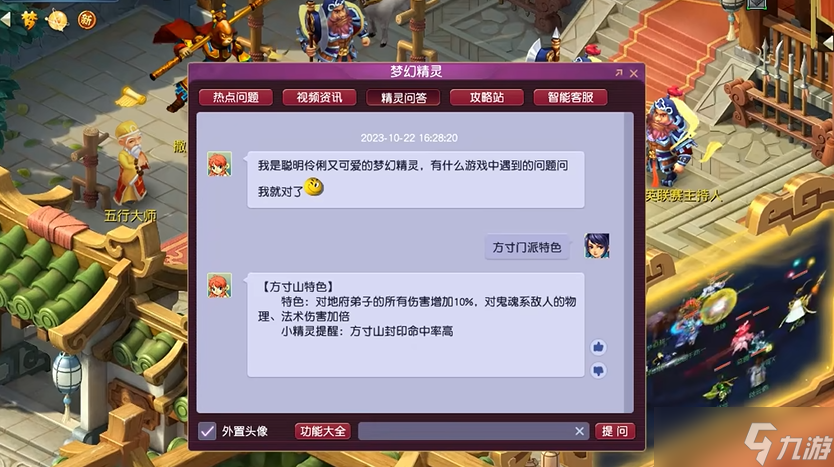Image resolution: width=834 pixels, height=467 pixels.
Task: Click the gold 新 icon at top left
Action: pos(86,20)
